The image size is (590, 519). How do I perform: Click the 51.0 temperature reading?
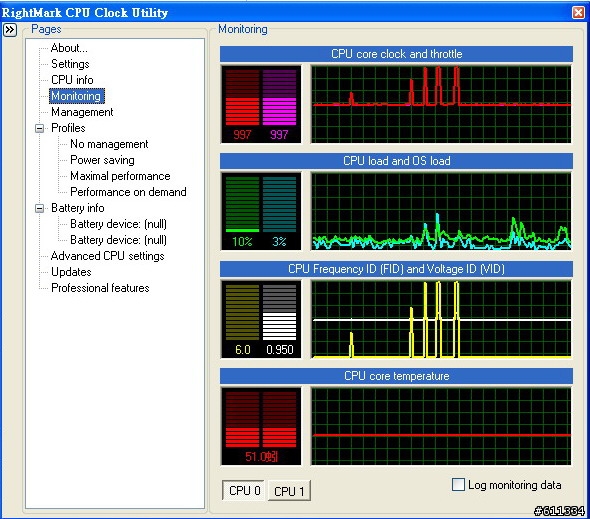(261, 457)
